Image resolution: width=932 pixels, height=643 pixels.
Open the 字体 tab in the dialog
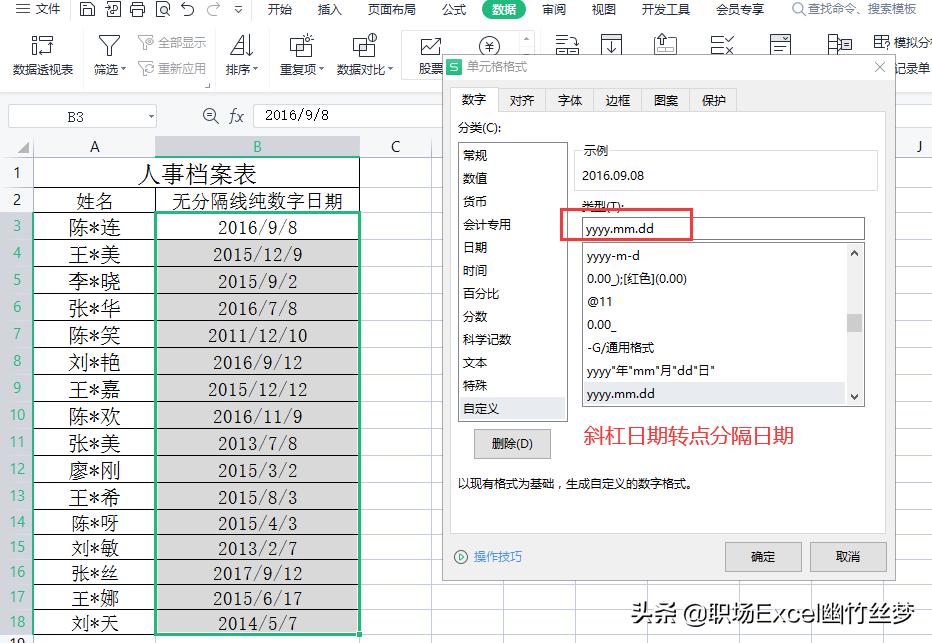(569, 99)
